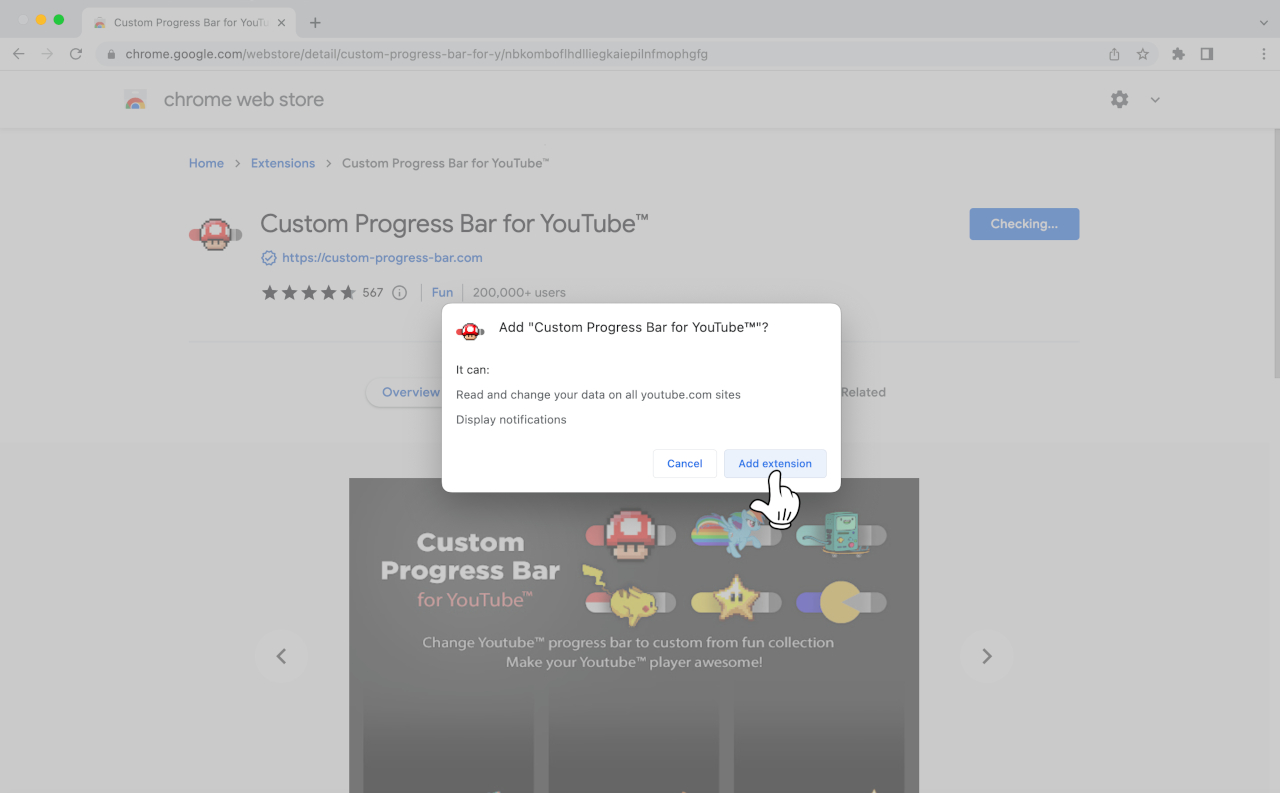The width and height of the screenshot is (1280, 793).
Task: Reload the current page
Action: (x=76, y=54)
